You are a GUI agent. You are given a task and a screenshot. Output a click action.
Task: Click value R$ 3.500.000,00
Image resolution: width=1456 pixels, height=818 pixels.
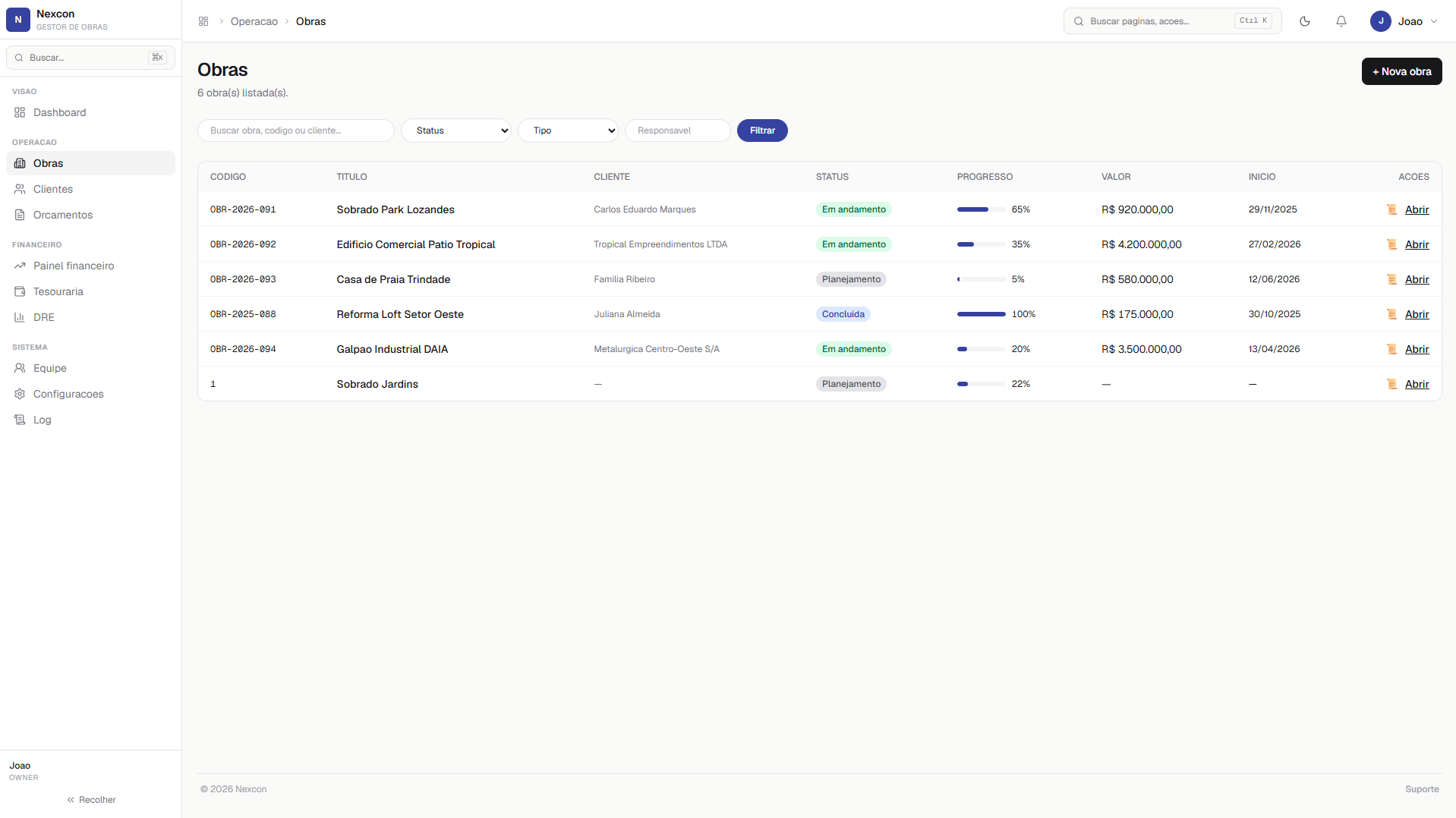[1141, 349]
